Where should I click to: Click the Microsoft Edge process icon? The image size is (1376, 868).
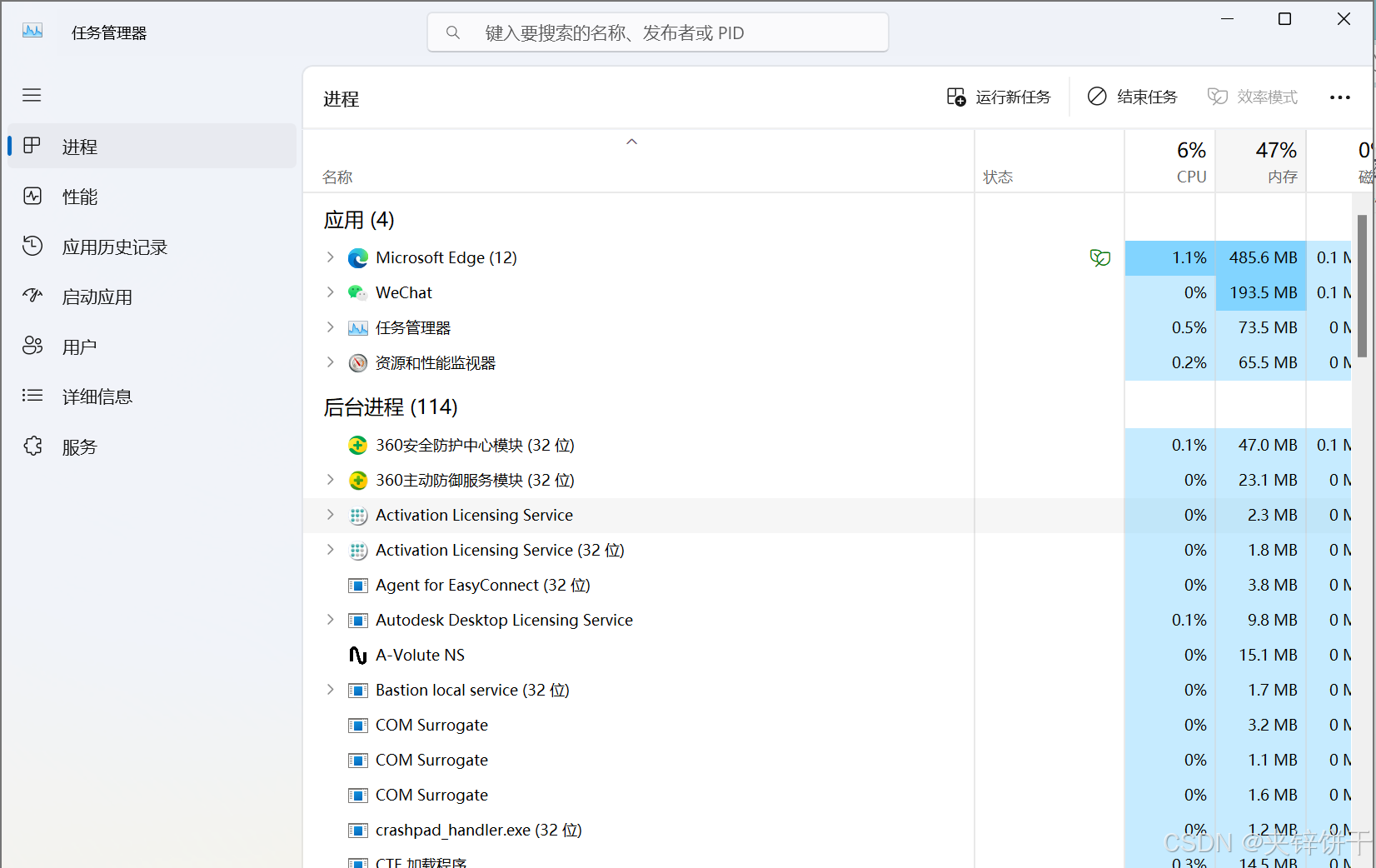tap(358, 258)
